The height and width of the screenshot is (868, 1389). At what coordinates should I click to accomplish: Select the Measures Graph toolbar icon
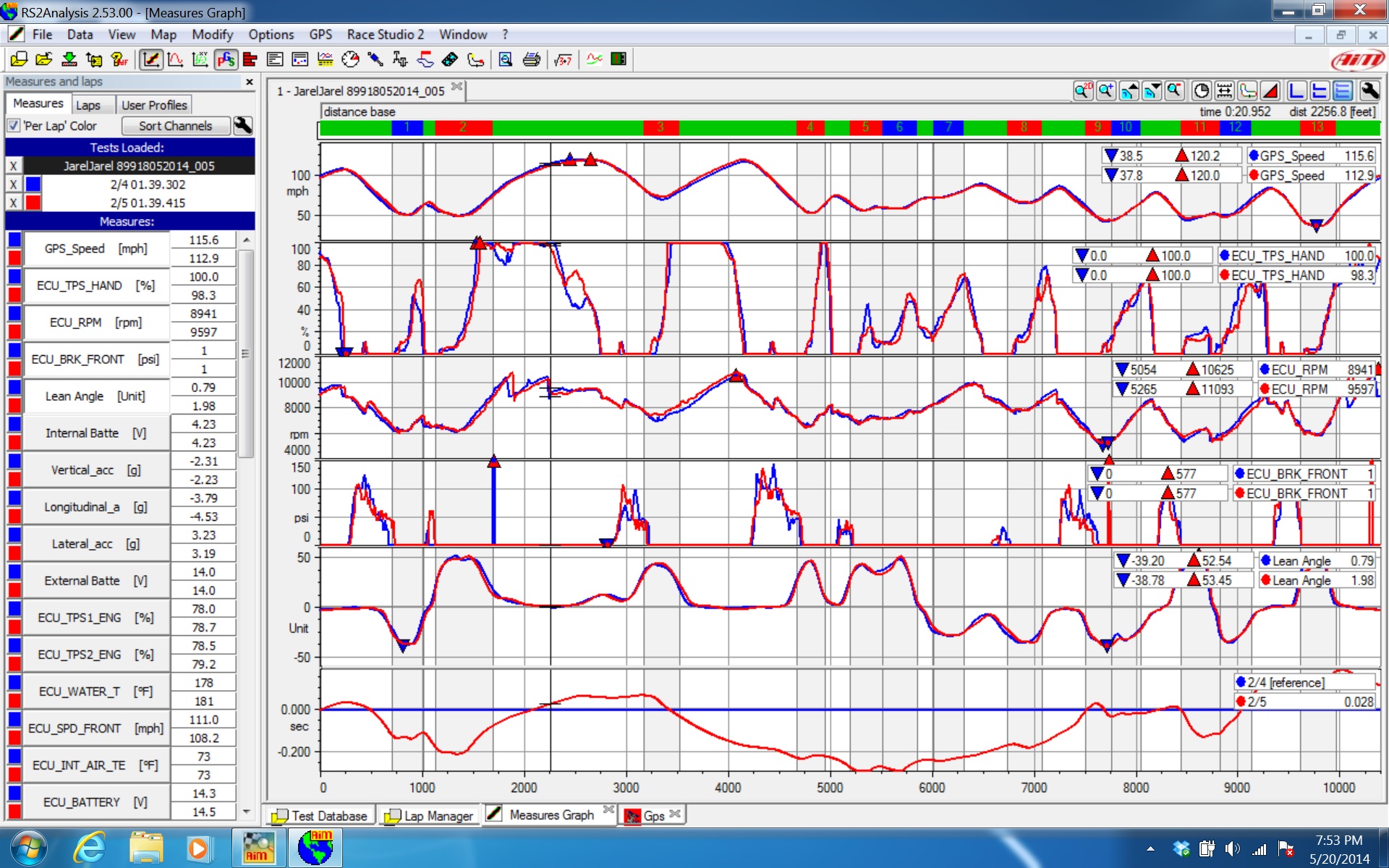click(150, 59)
